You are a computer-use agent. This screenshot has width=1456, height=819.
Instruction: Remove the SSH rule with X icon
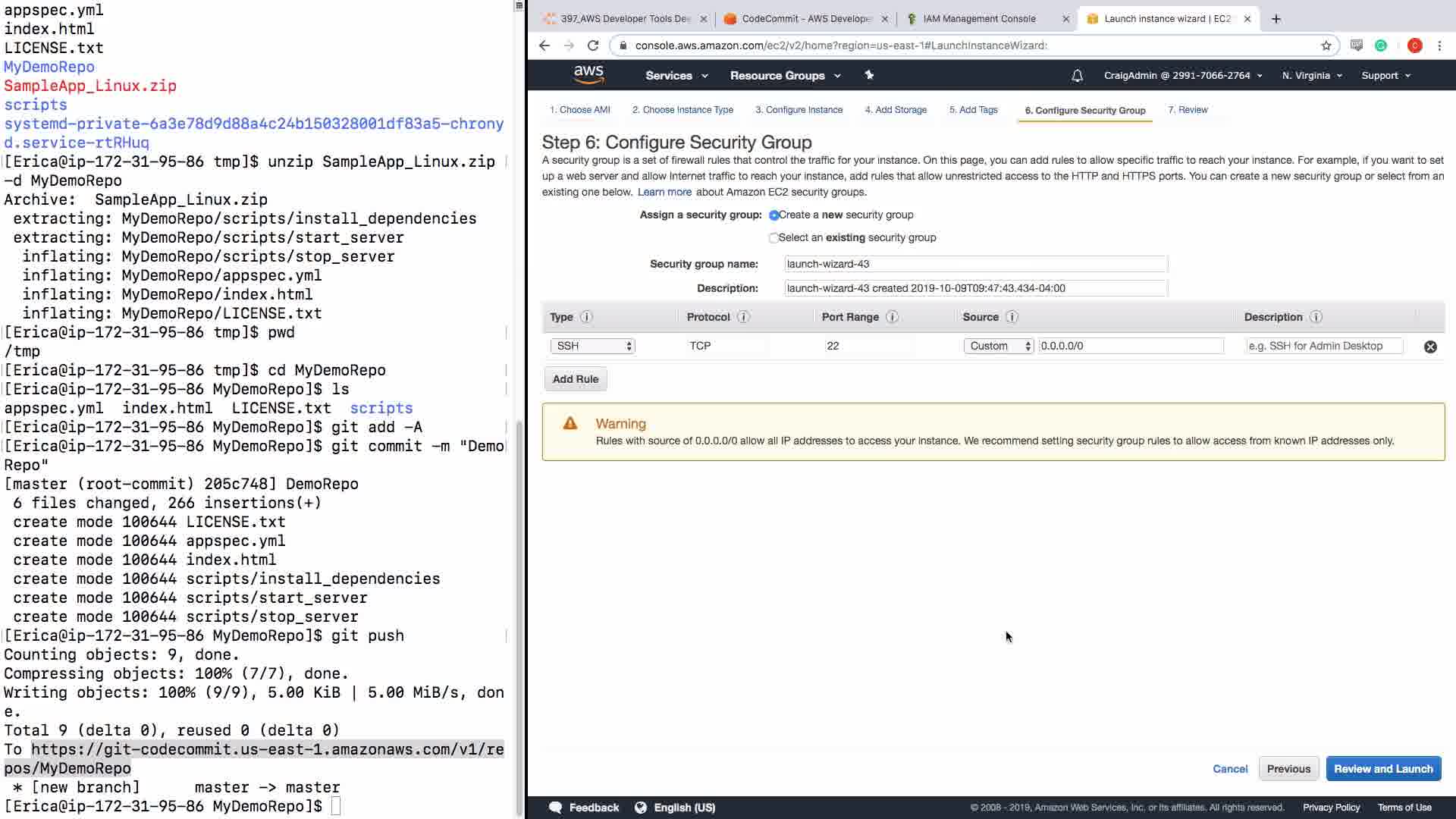click(1430, 347)
